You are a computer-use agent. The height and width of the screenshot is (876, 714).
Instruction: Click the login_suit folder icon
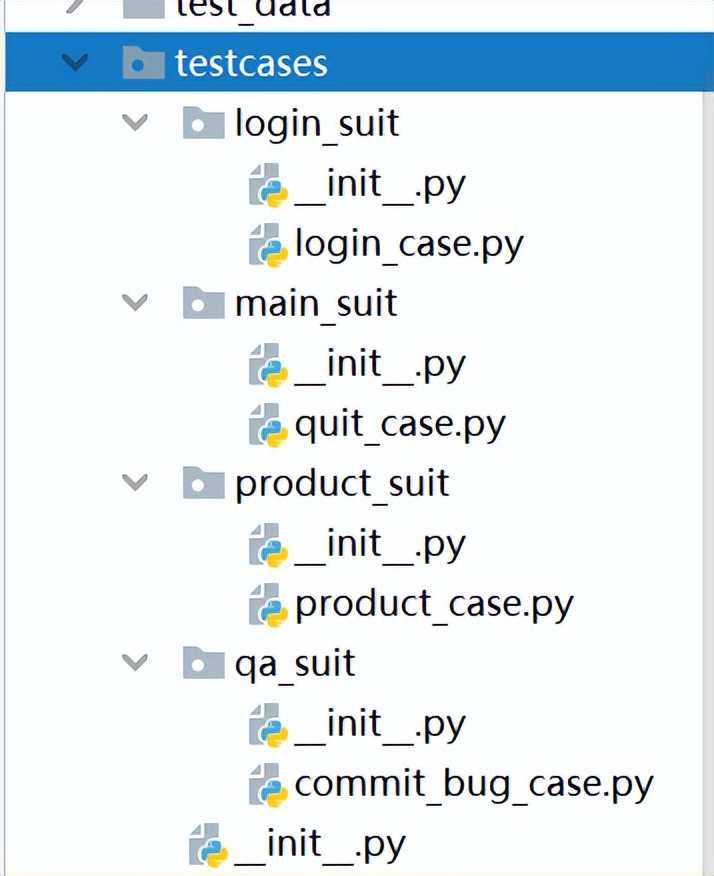[x=203, y=124]
